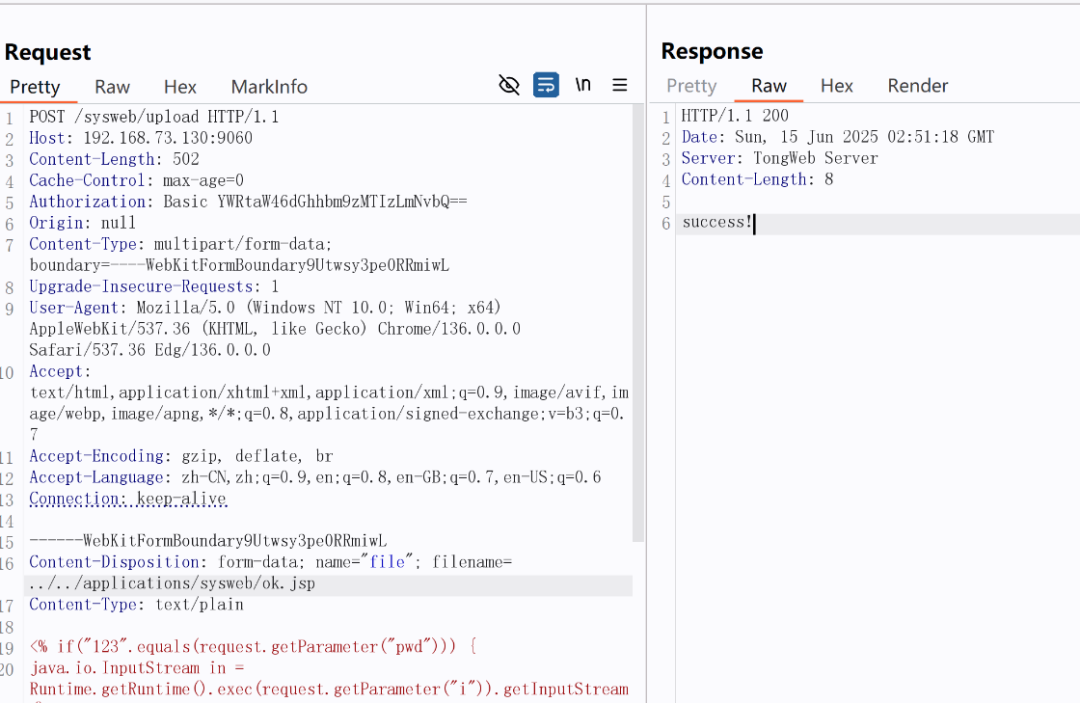1080x703 pixels.
Task: Click the Runtime.getRuntime().exec payload line
Action: [329, 690]
